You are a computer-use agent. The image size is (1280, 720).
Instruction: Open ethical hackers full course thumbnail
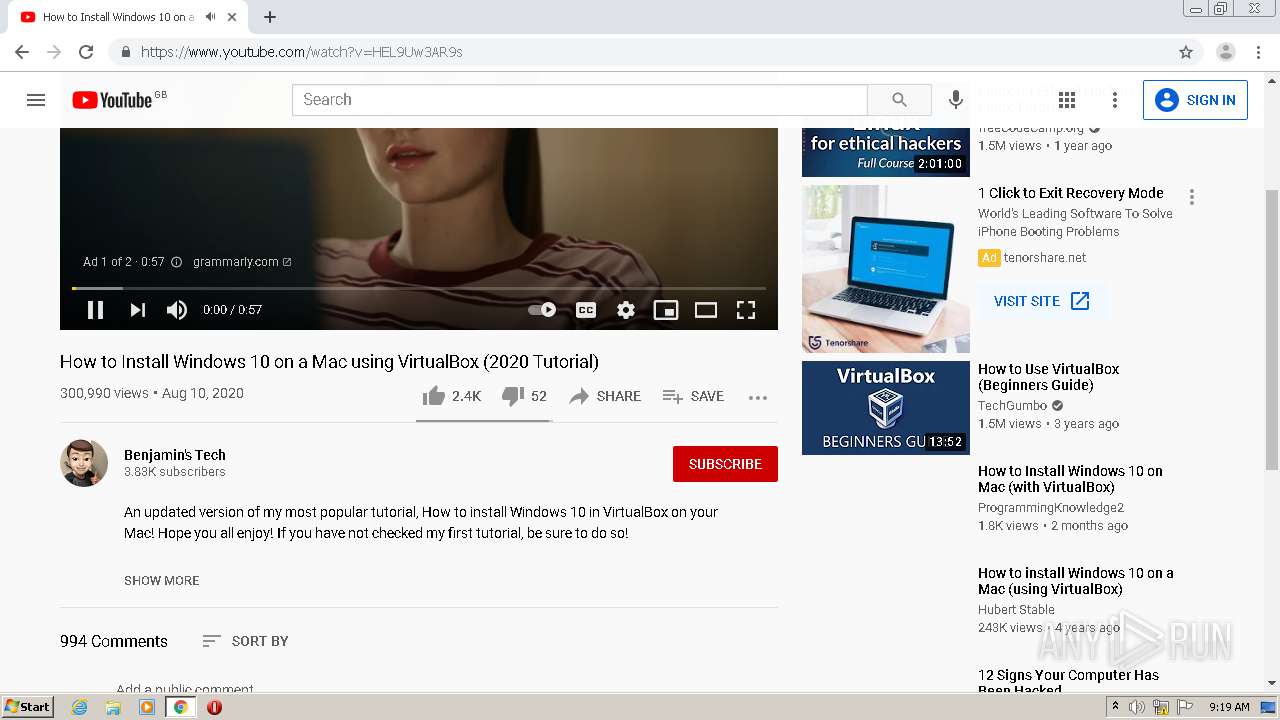coord(886,152)
